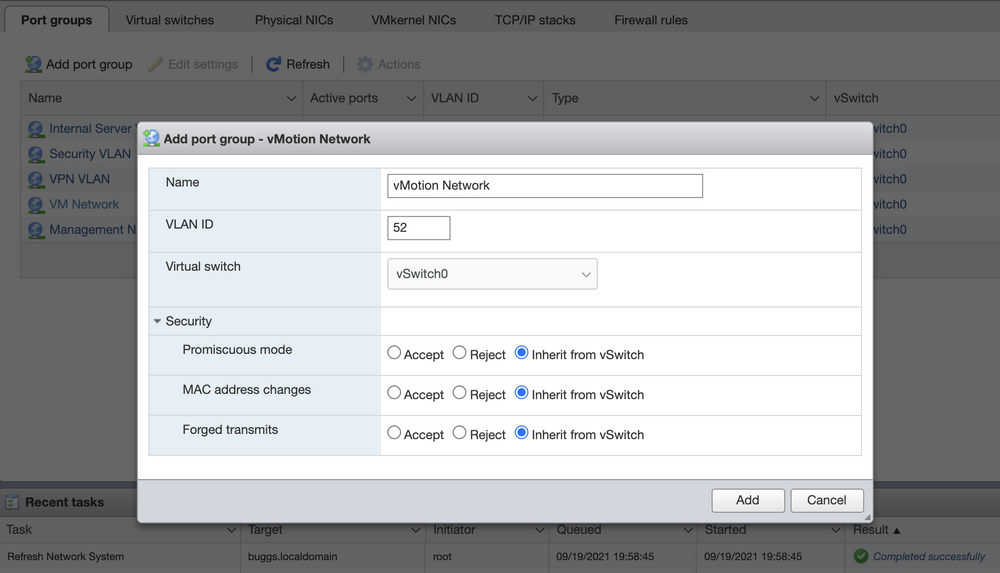Open the VPN VLAN port group link
Screen dimensions: 1000x573
tap(80, 179)
